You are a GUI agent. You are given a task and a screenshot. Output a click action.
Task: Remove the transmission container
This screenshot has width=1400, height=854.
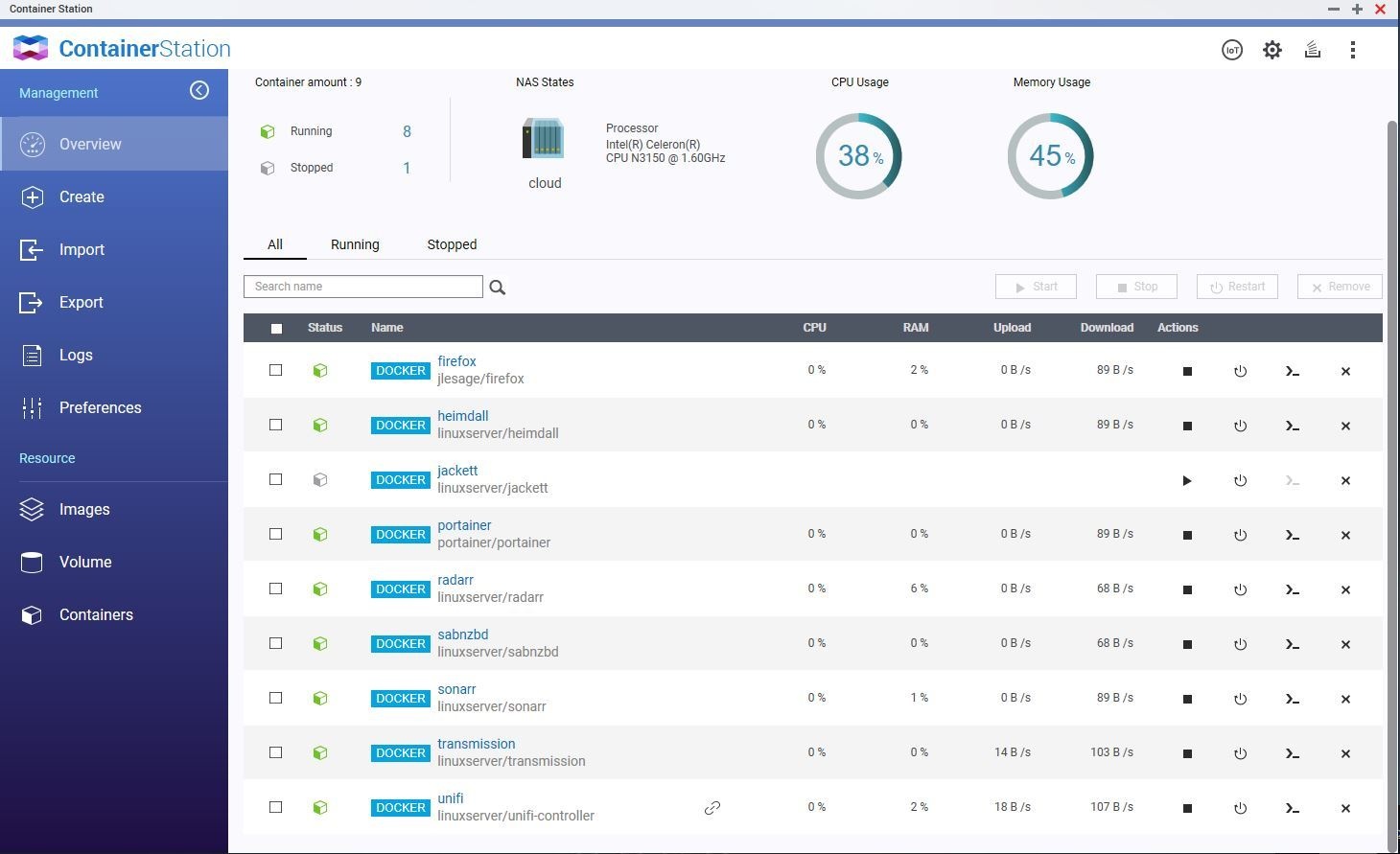click(1345, 753)
